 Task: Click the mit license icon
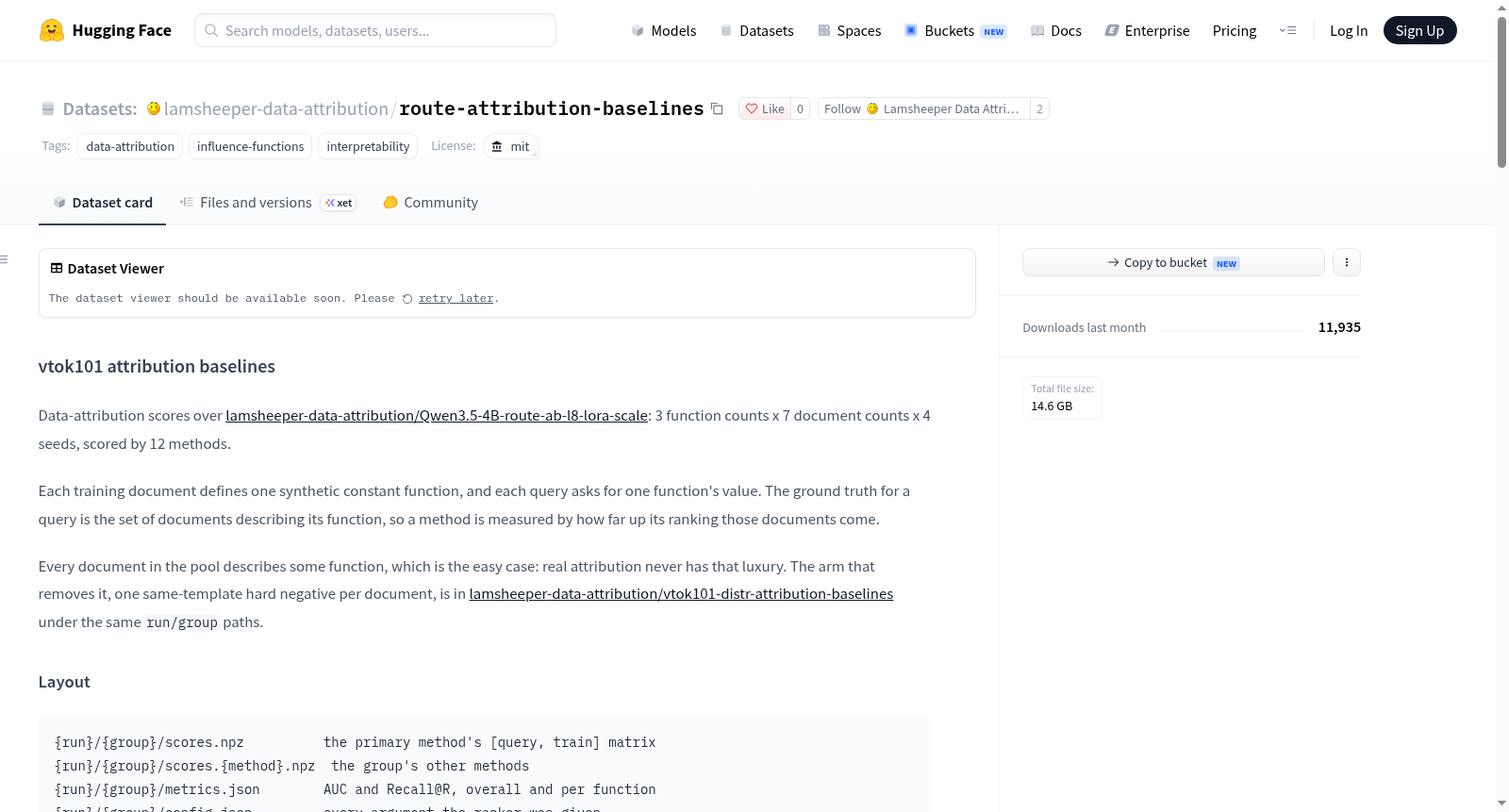(497, 146)
